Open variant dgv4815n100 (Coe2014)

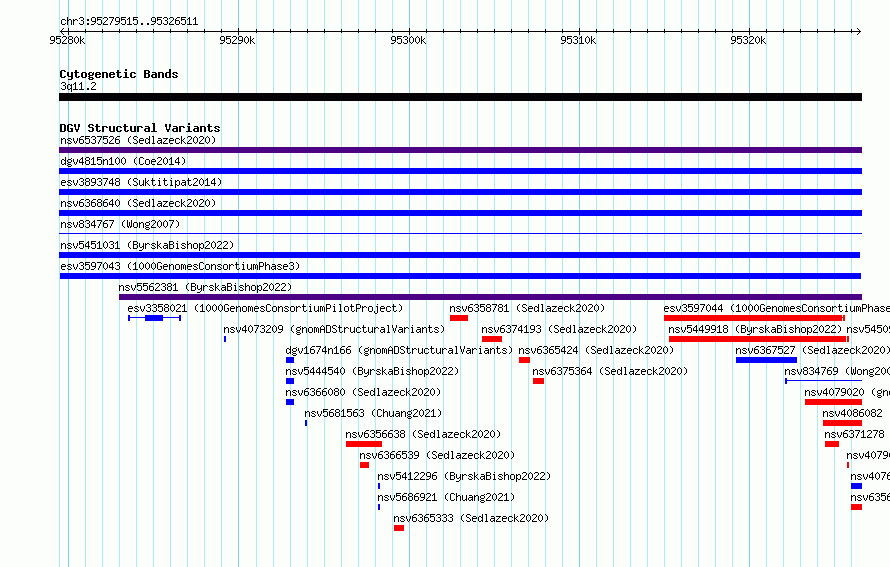pos(123,161)
